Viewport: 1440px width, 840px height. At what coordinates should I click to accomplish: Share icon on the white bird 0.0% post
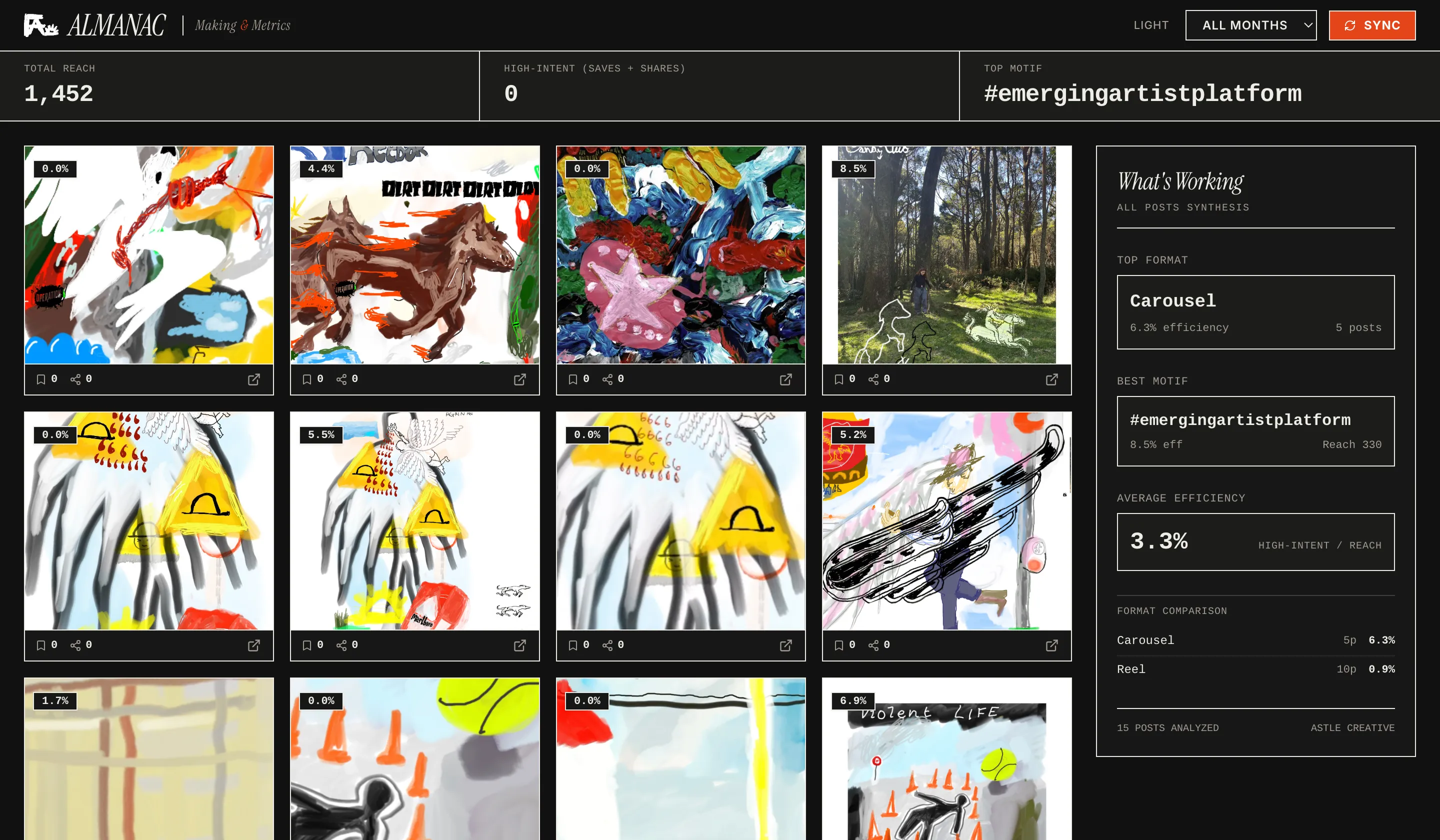point(75,379)
